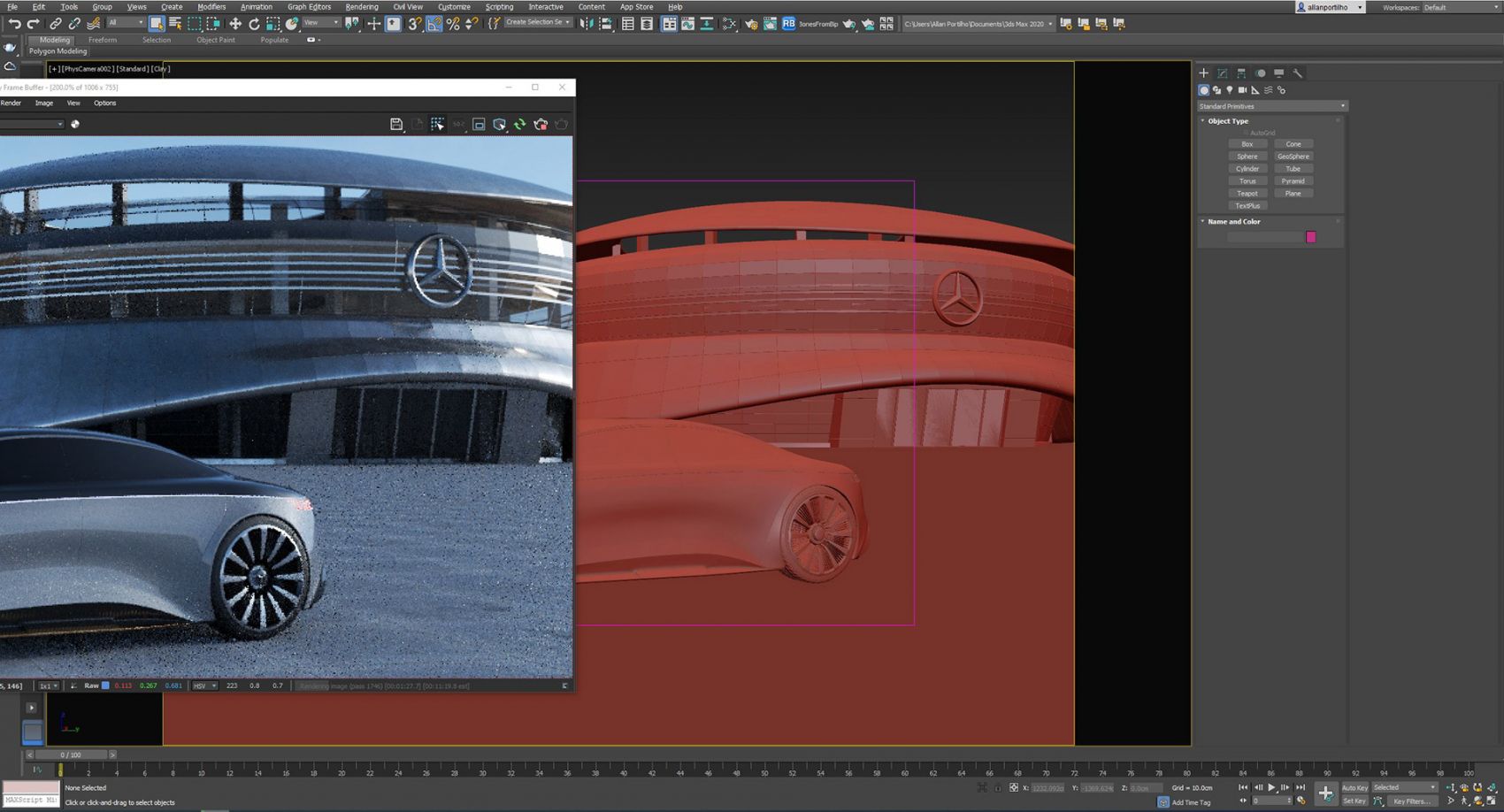Image resolution: width=1504 pixels, height=812 pixels.
Task: Toggle Set Key mode
Action: (1354, 801)
